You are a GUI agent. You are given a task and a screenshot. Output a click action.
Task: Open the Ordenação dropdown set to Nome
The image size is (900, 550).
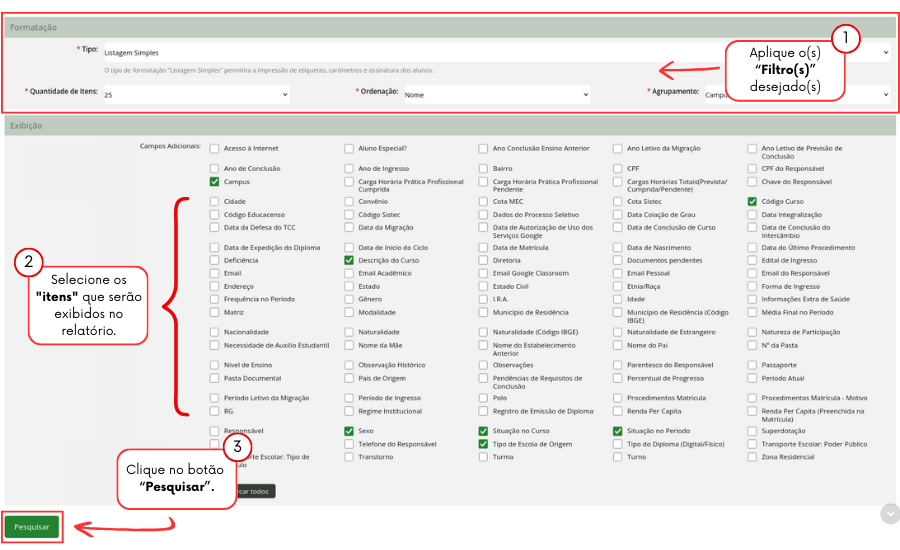click(496, 94)
